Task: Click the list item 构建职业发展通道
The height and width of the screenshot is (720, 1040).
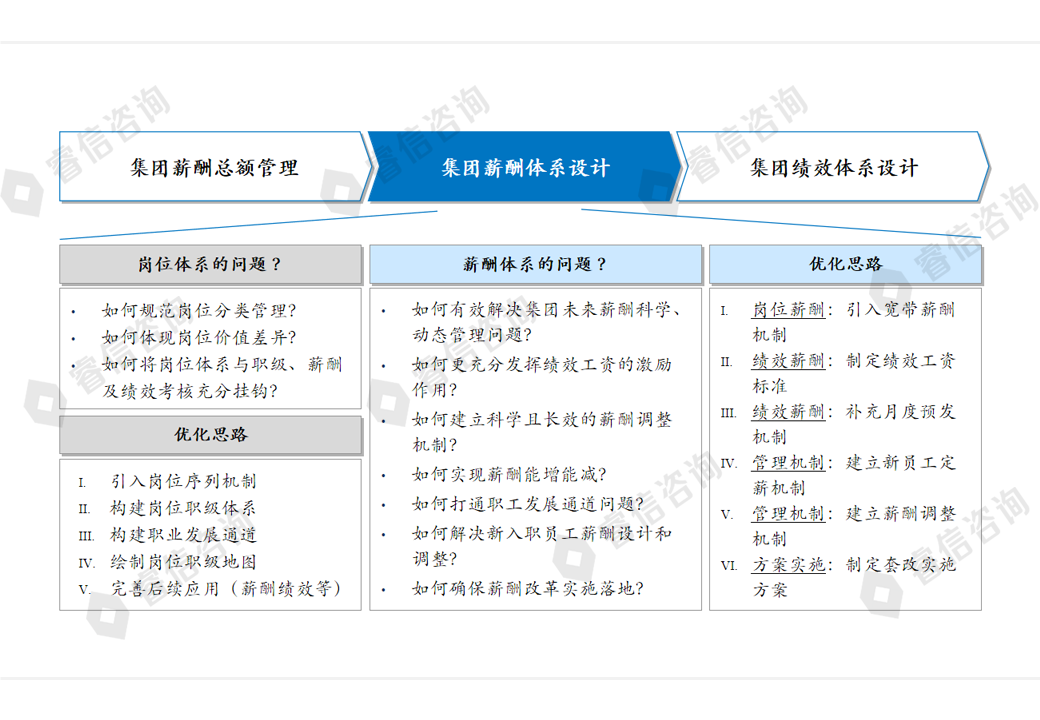Action: (x=183, y=535)
